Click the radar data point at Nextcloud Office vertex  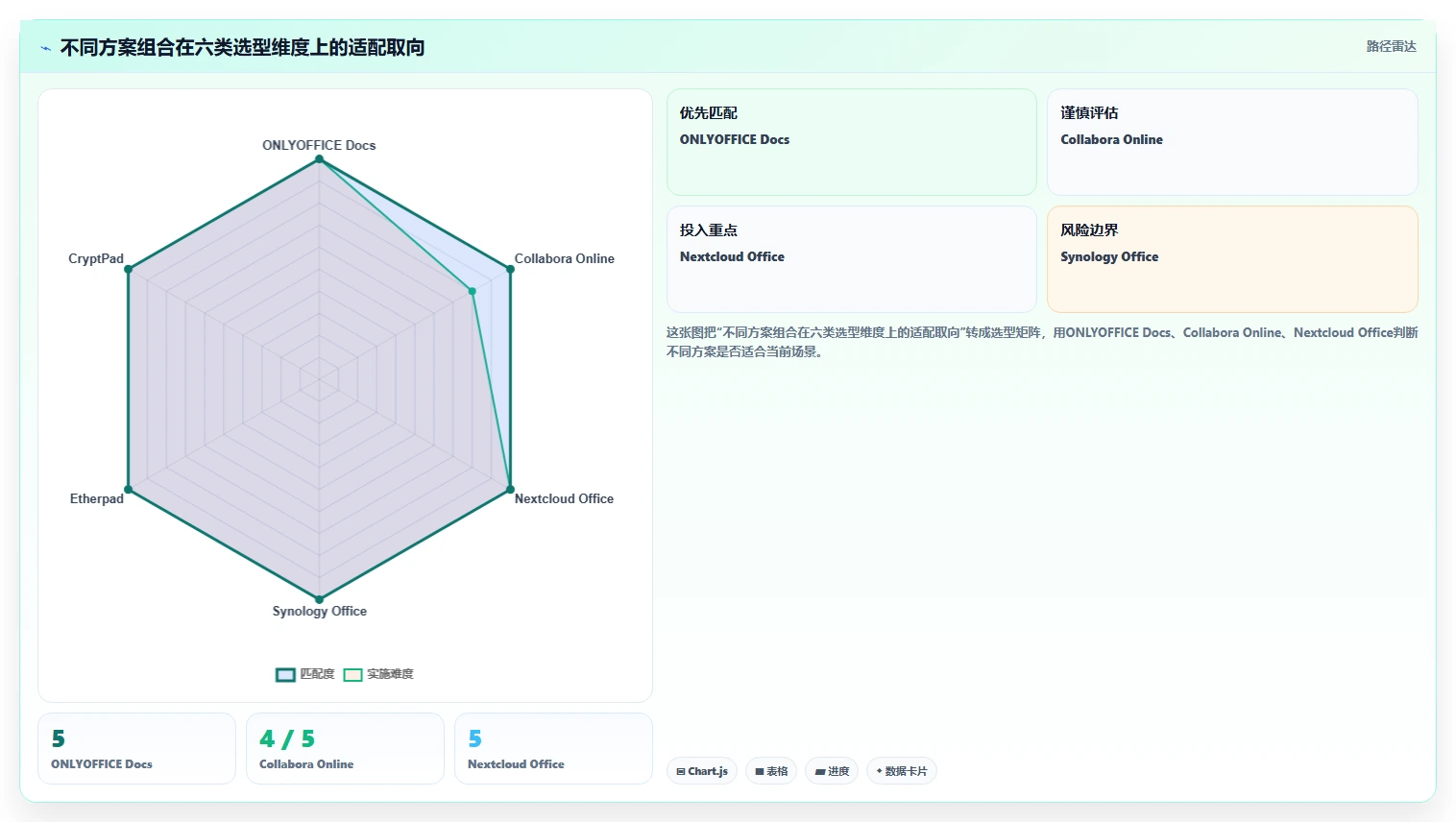510,490
